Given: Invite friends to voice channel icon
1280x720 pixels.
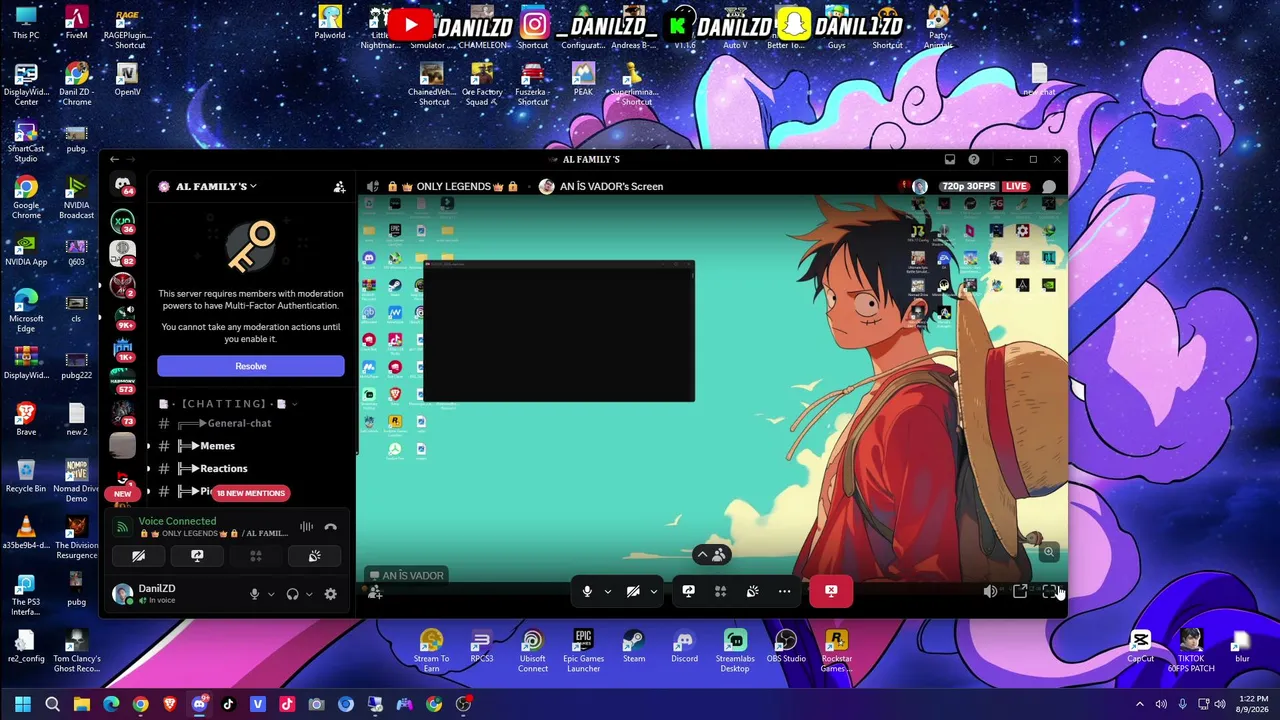Looking at the screenshot, I should pos(375,593).
